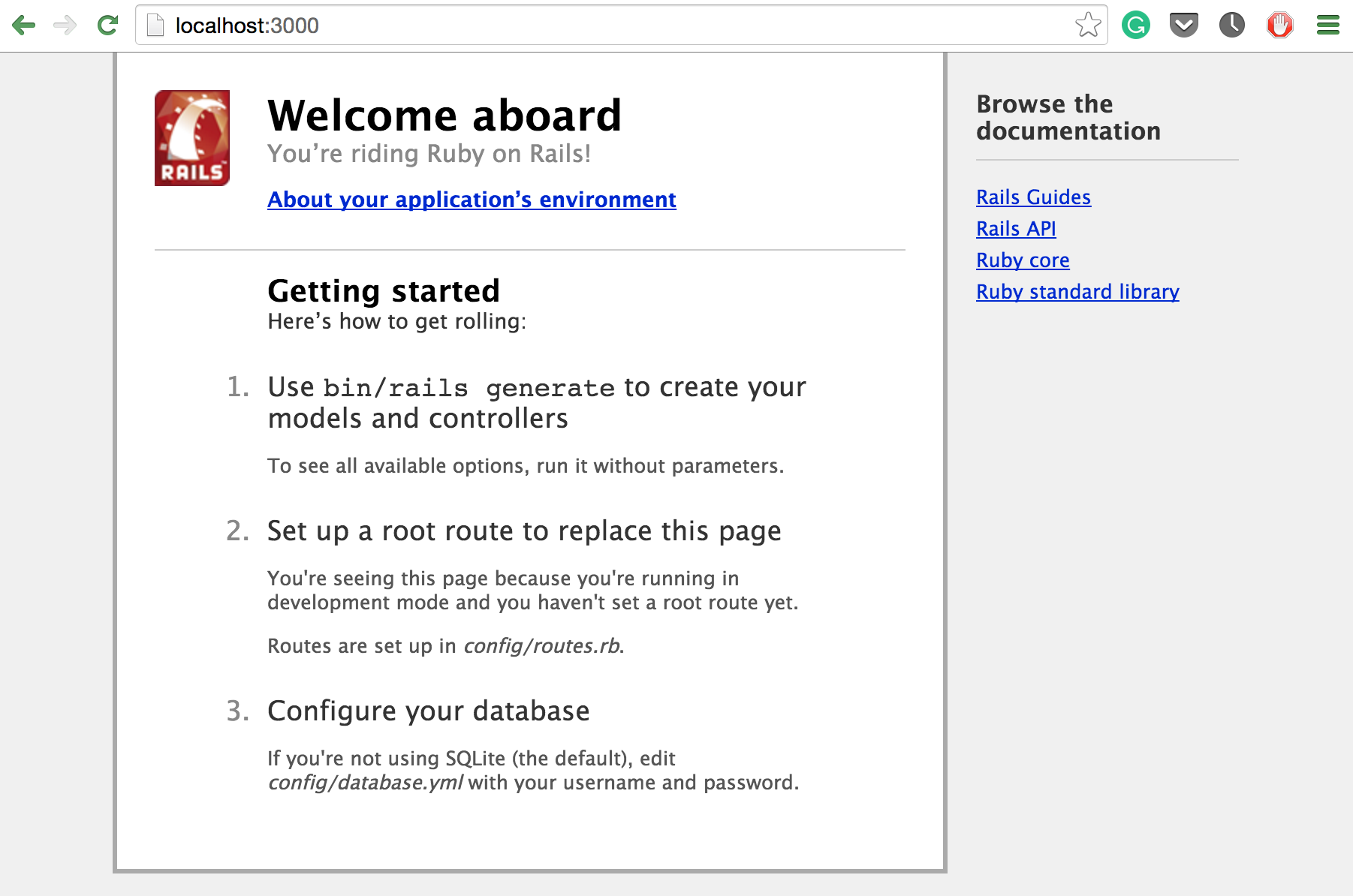This screenshot has height=896, width=1353.
Task: Click the forward navigation arrow
Action: tap(66, 26)
